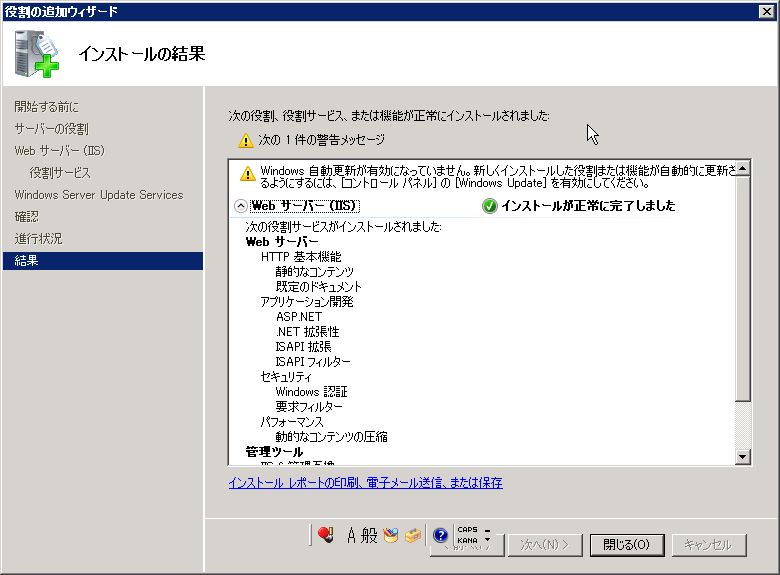
Task: Click the bold 管理ツール entry
Action: 274,452
